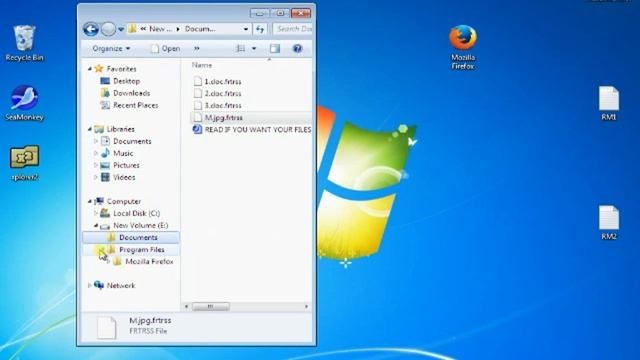
Task: Click the Open toolbar button
Action: tap(165, 49)
